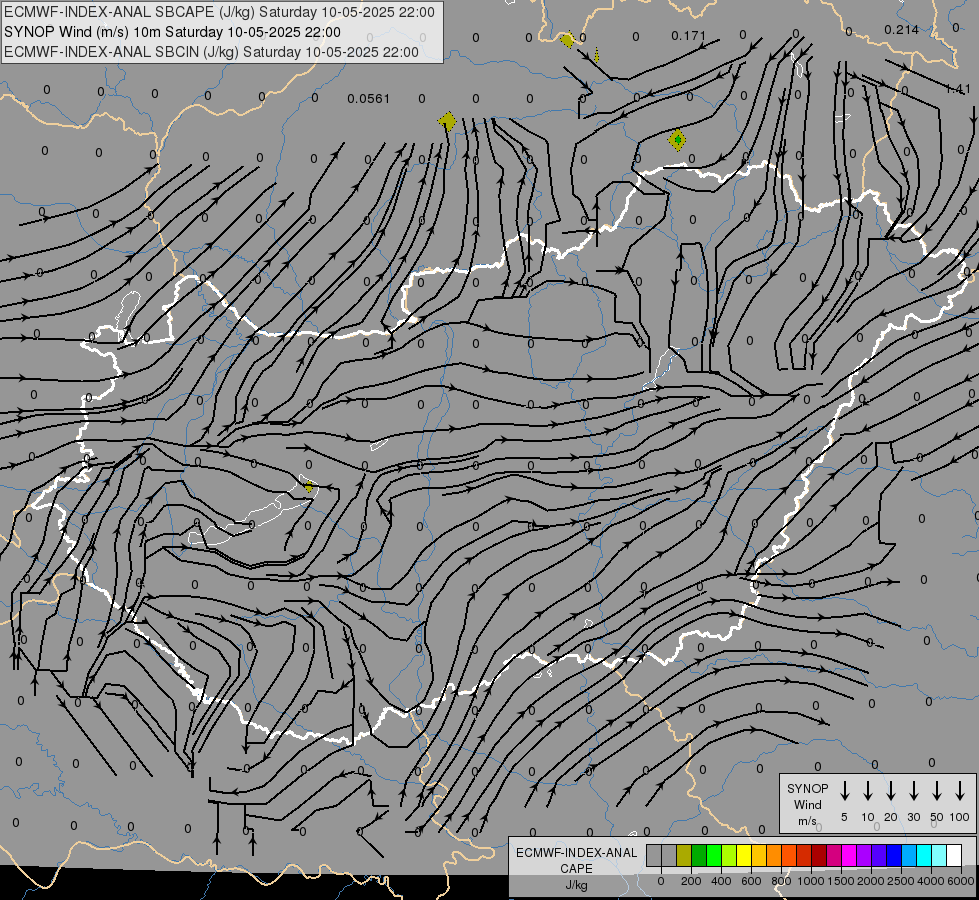This screenshot has width=979, height=900.
Task: Click the 0.214 CAPE value on map
Action: click(902, 29)
